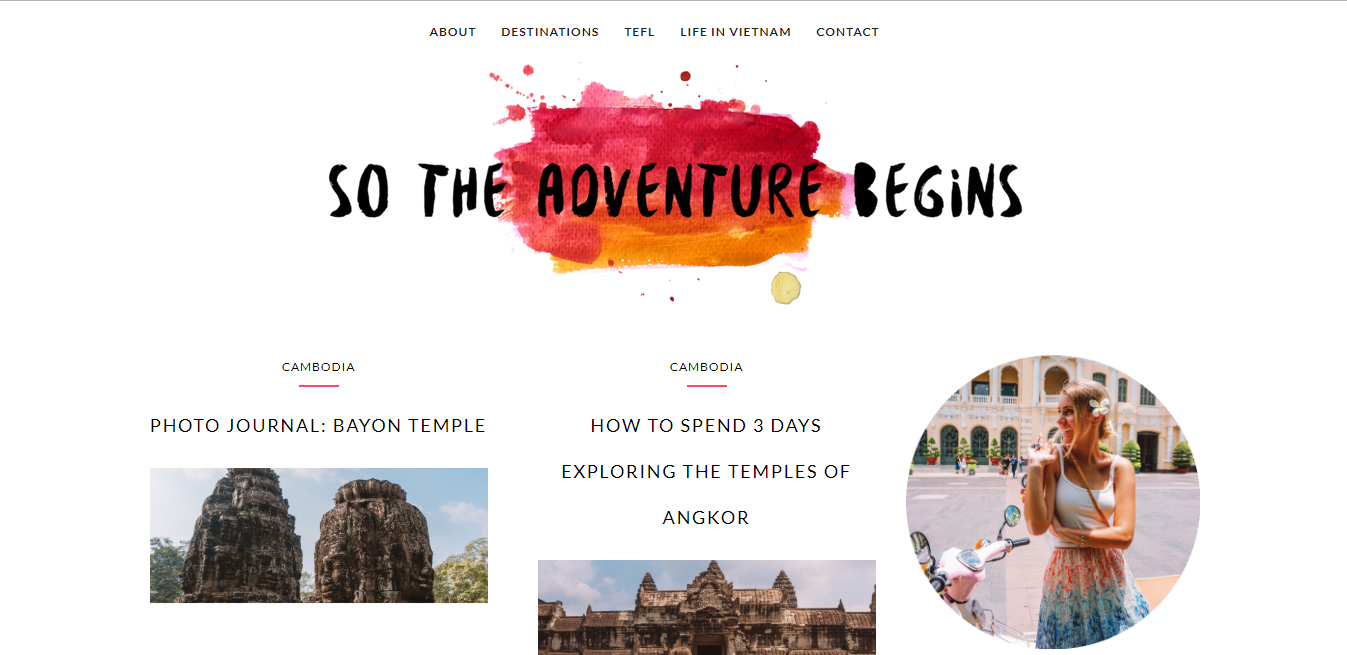Open the About page
The height and width of the screenshot is (655, 1347).
pyautogui.click(x=453, y=32)
